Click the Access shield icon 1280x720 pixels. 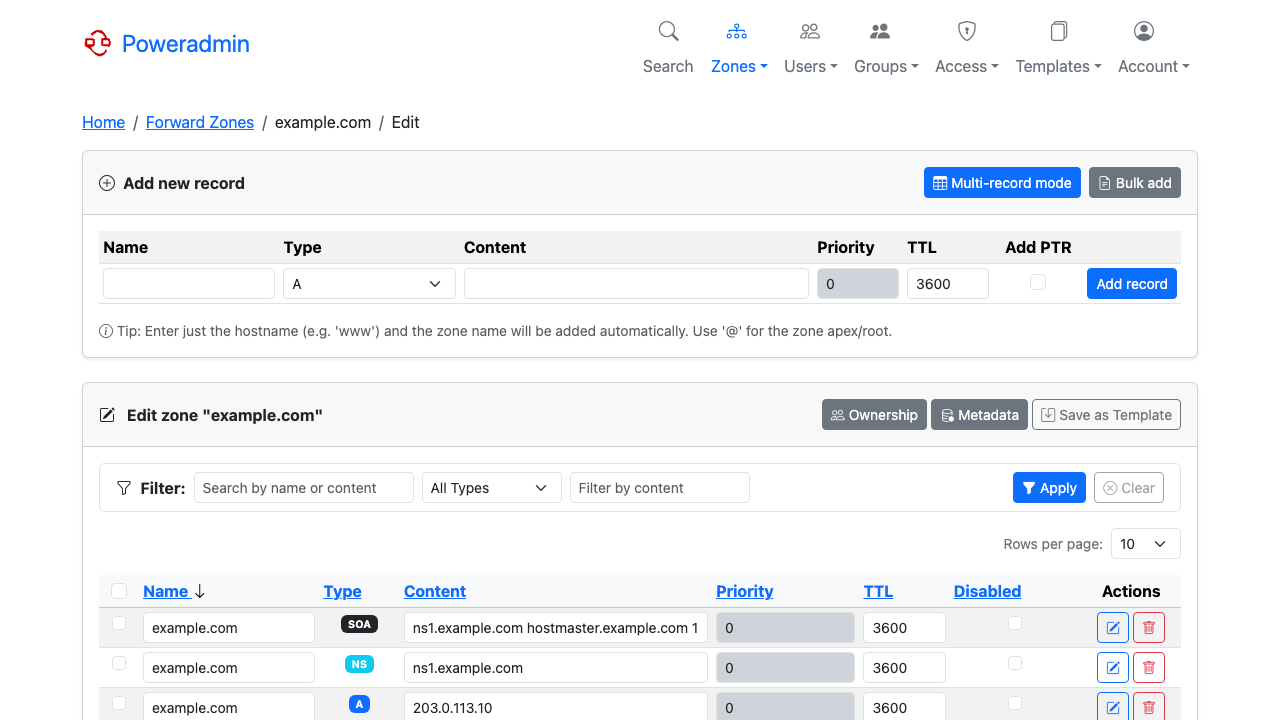[967, 31]
